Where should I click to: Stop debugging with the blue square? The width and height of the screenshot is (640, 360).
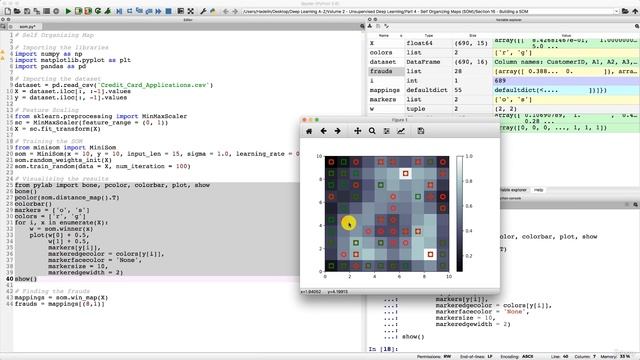(168, 11)
